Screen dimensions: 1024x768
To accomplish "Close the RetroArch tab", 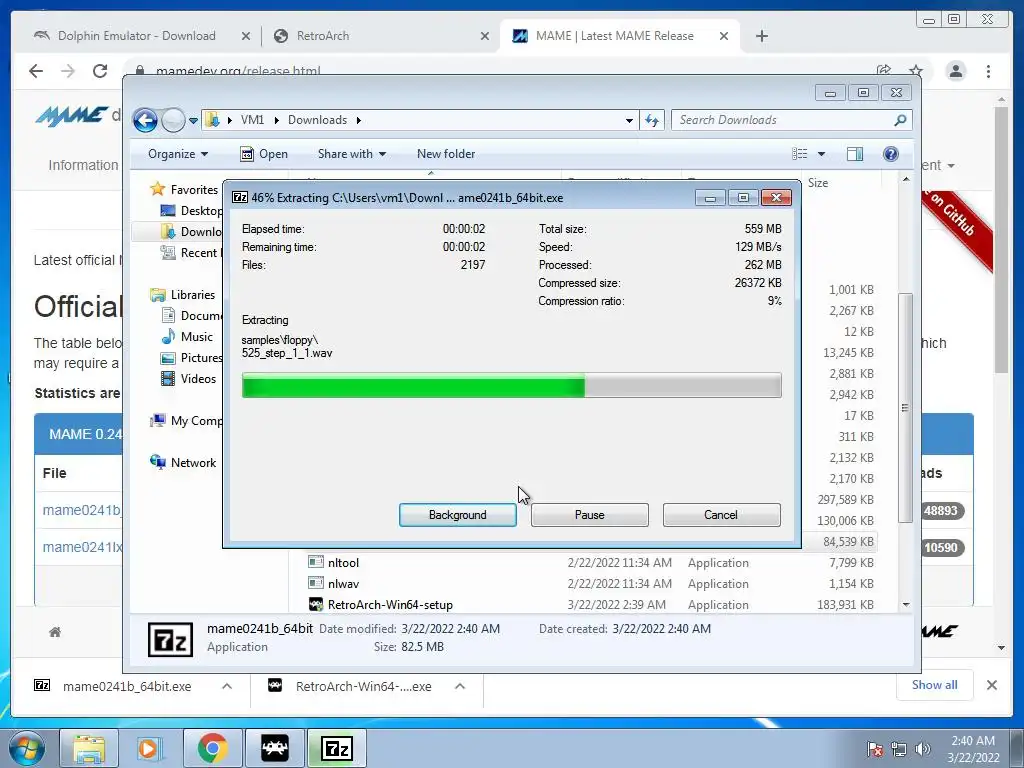I will pyautogui.click(x=485, y=37).
